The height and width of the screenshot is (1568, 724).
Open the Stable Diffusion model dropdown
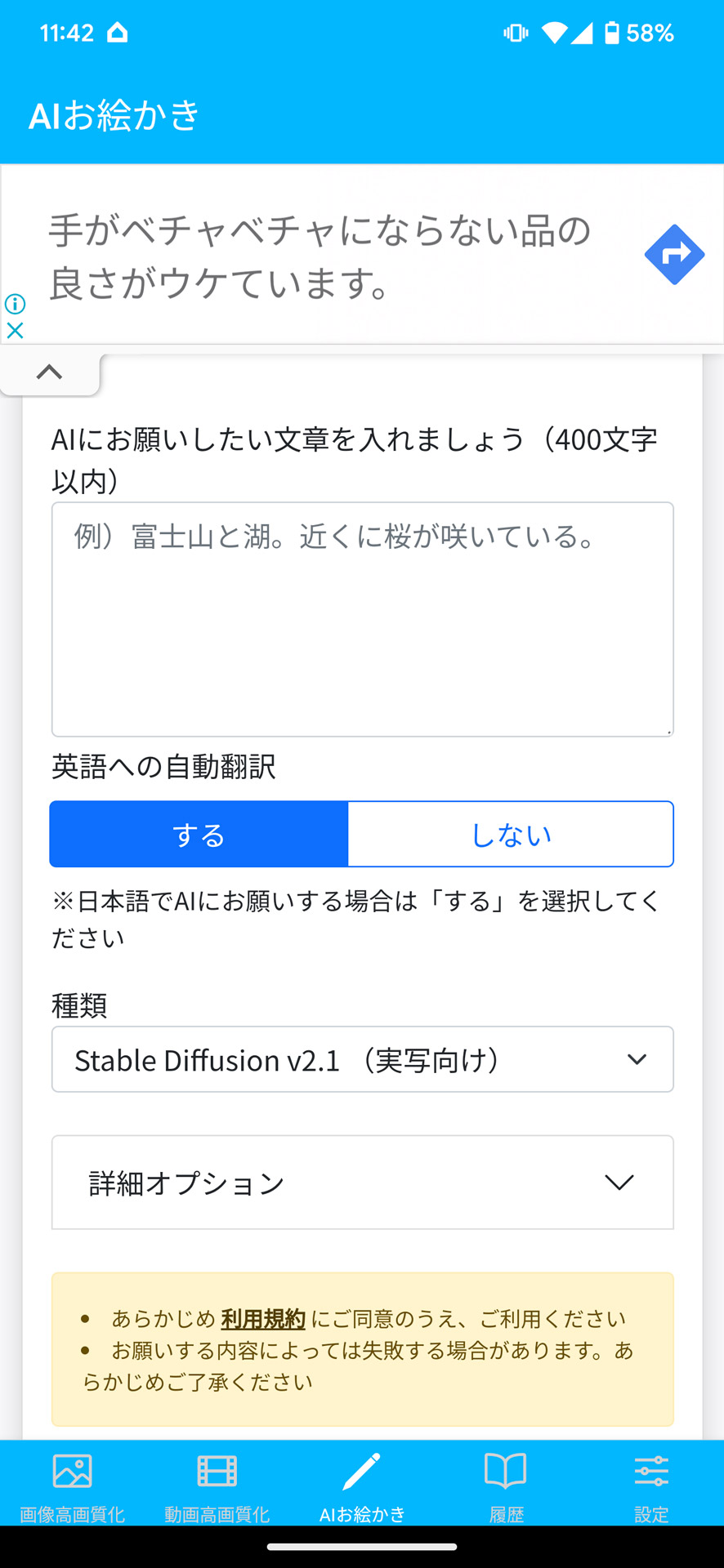point(362,1059)
